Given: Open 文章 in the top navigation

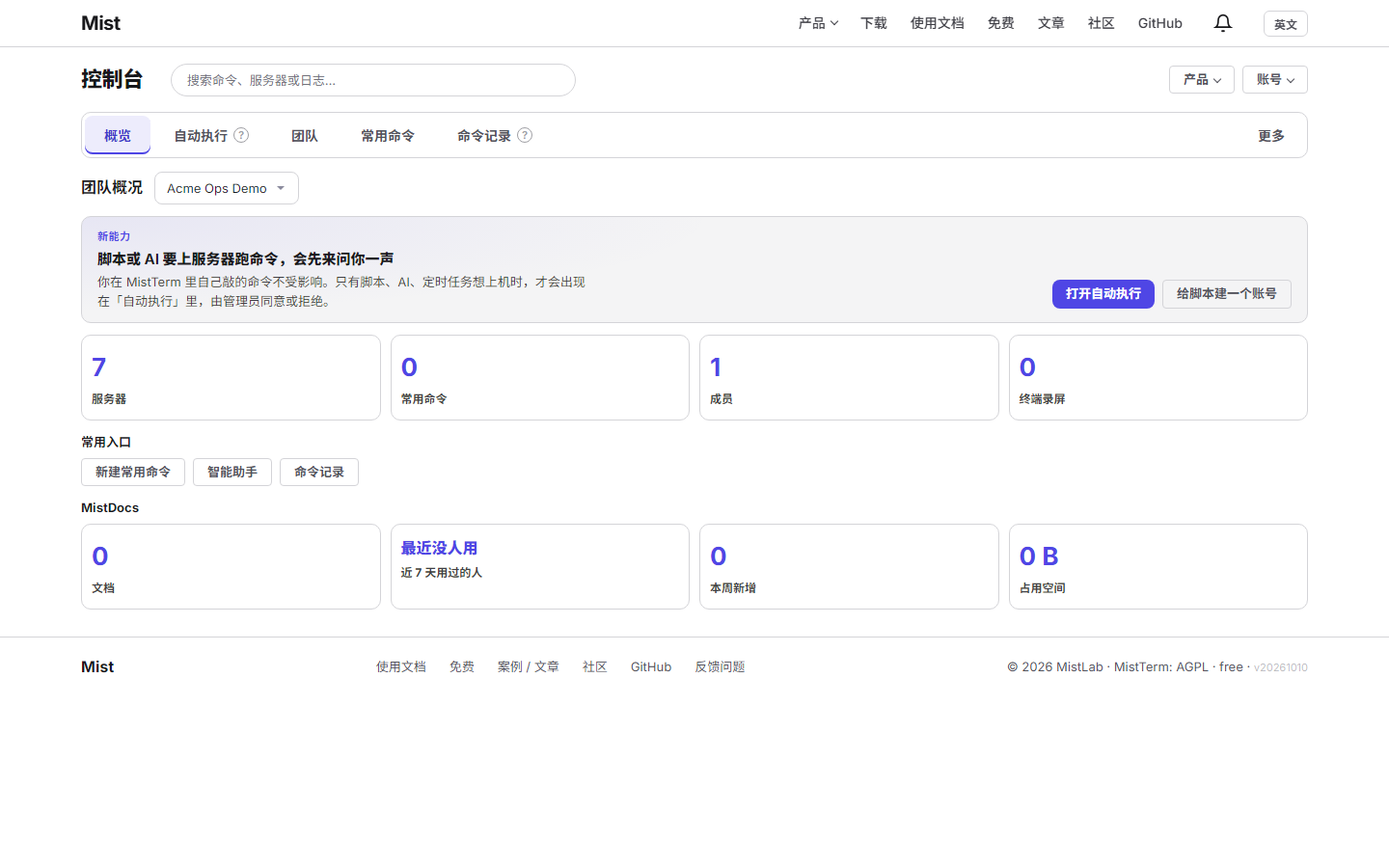Looking at the screenshot, I should click(1051, 23).
